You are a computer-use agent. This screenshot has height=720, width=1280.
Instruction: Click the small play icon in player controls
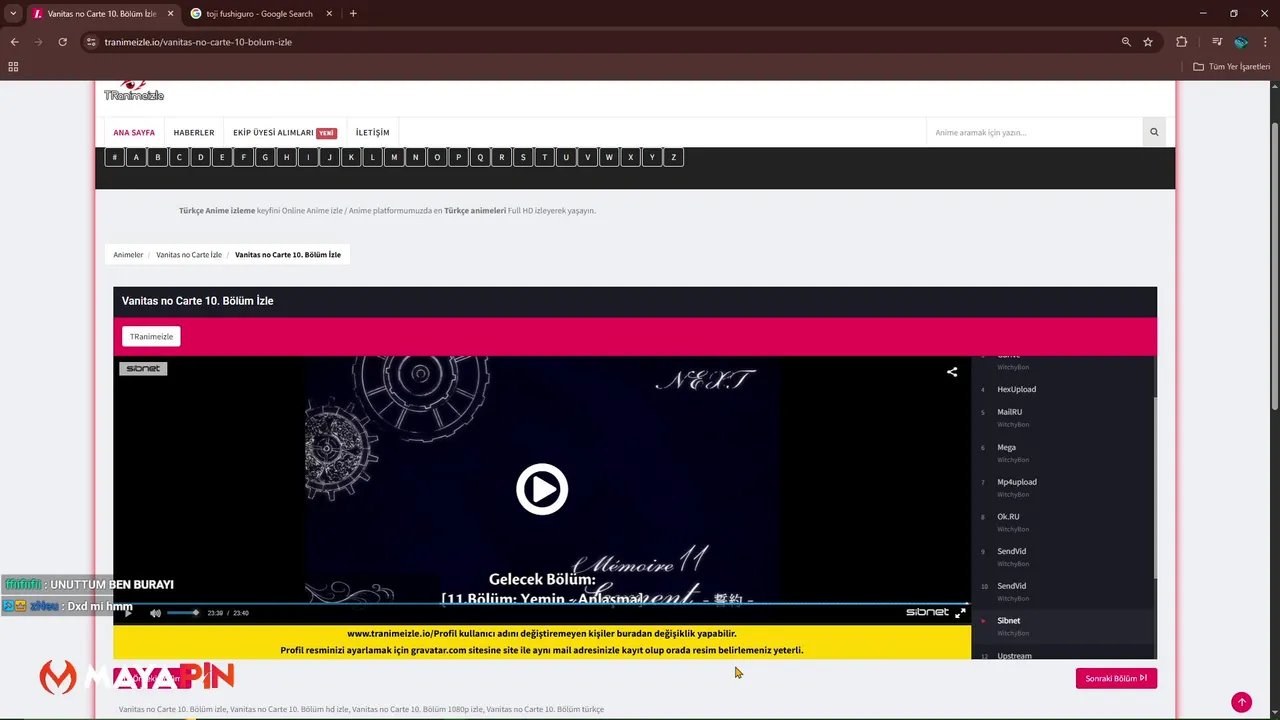tap(128, 613)
